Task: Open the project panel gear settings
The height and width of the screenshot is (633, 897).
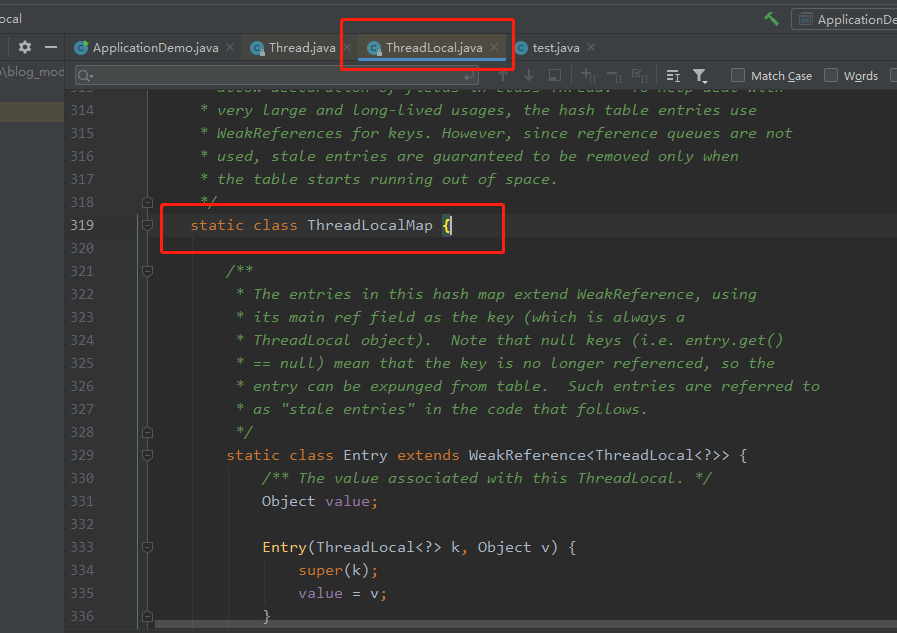Action: point(25,47)
